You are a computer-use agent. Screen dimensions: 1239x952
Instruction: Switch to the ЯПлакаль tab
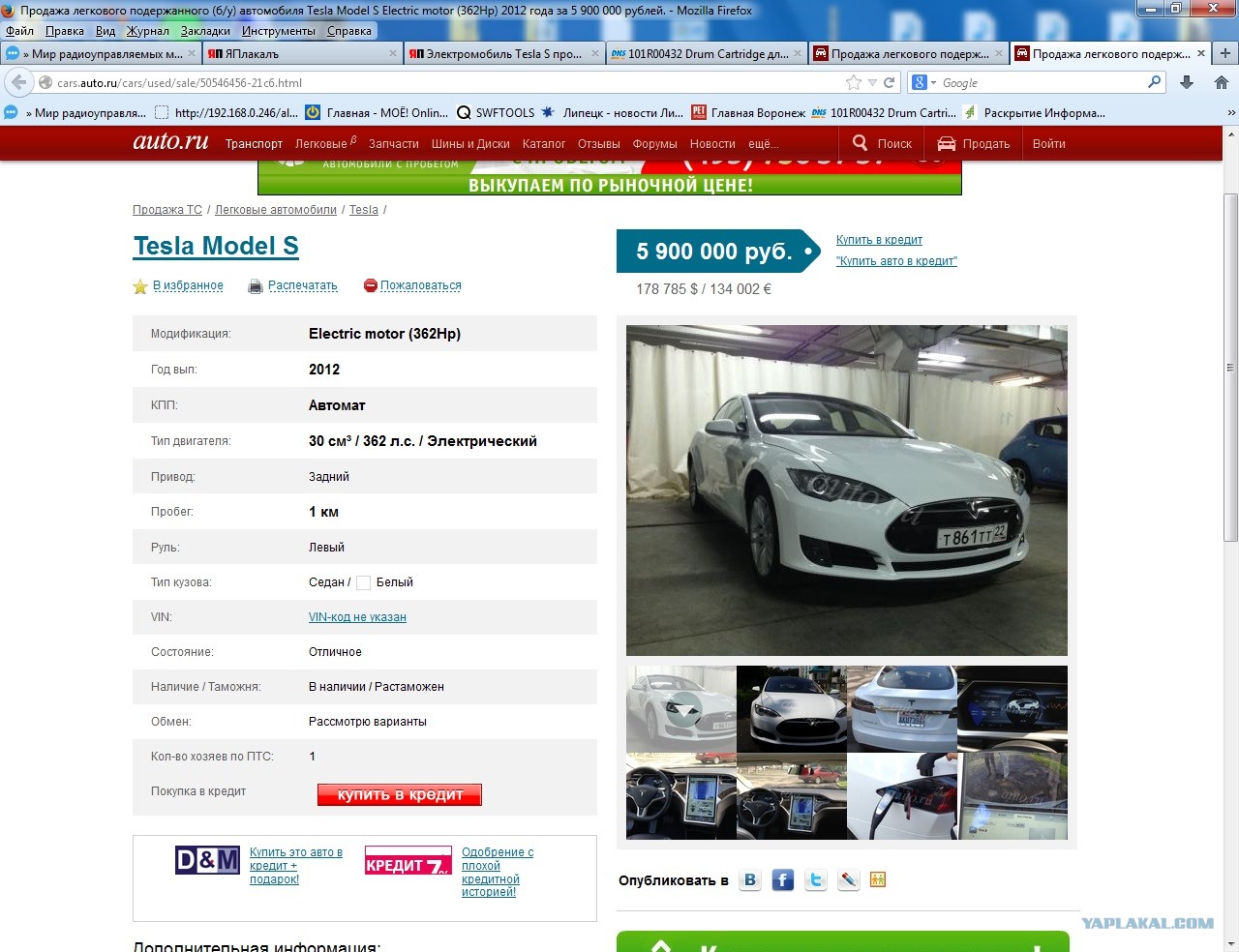click(302, 54)
